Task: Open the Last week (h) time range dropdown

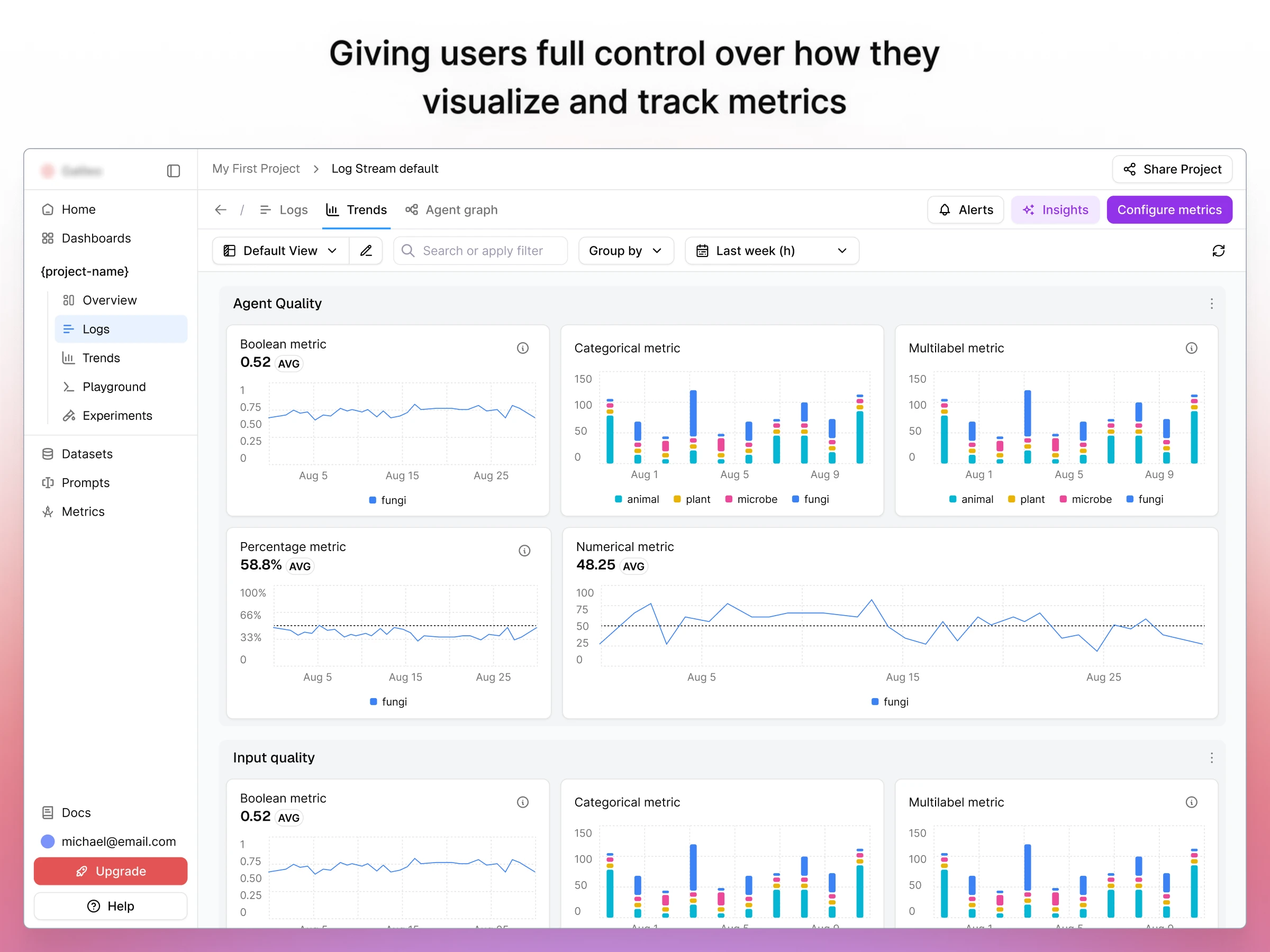Action: tap(771, 251)
